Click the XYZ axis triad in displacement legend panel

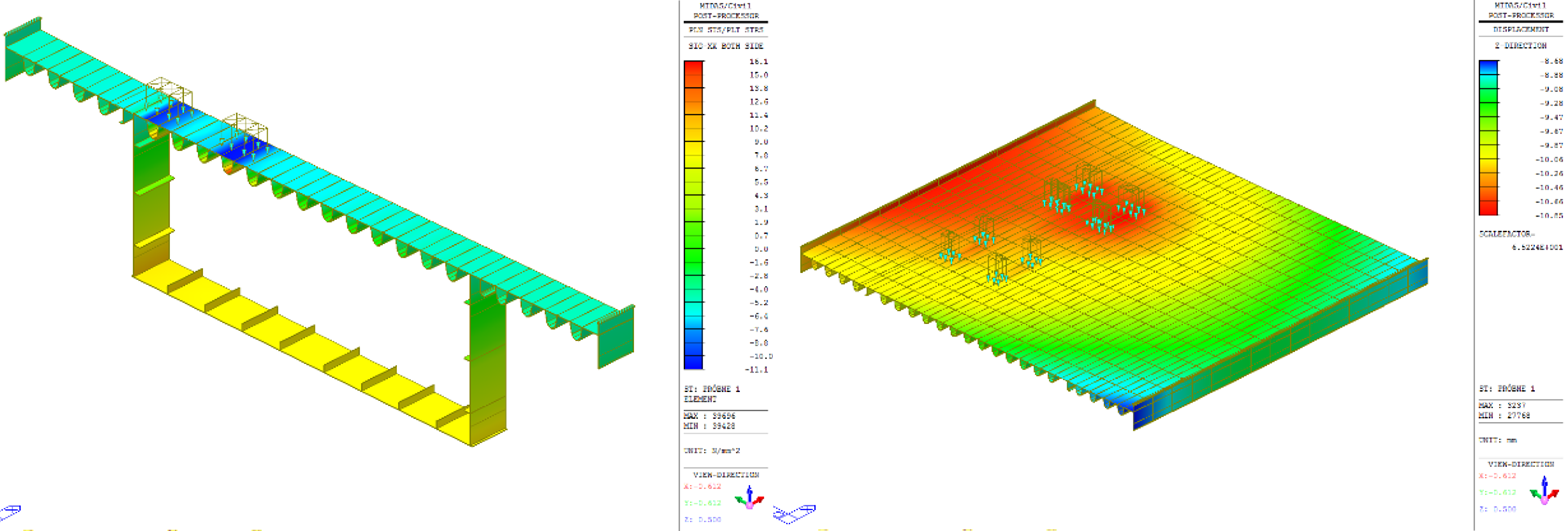coord(1544,491)
